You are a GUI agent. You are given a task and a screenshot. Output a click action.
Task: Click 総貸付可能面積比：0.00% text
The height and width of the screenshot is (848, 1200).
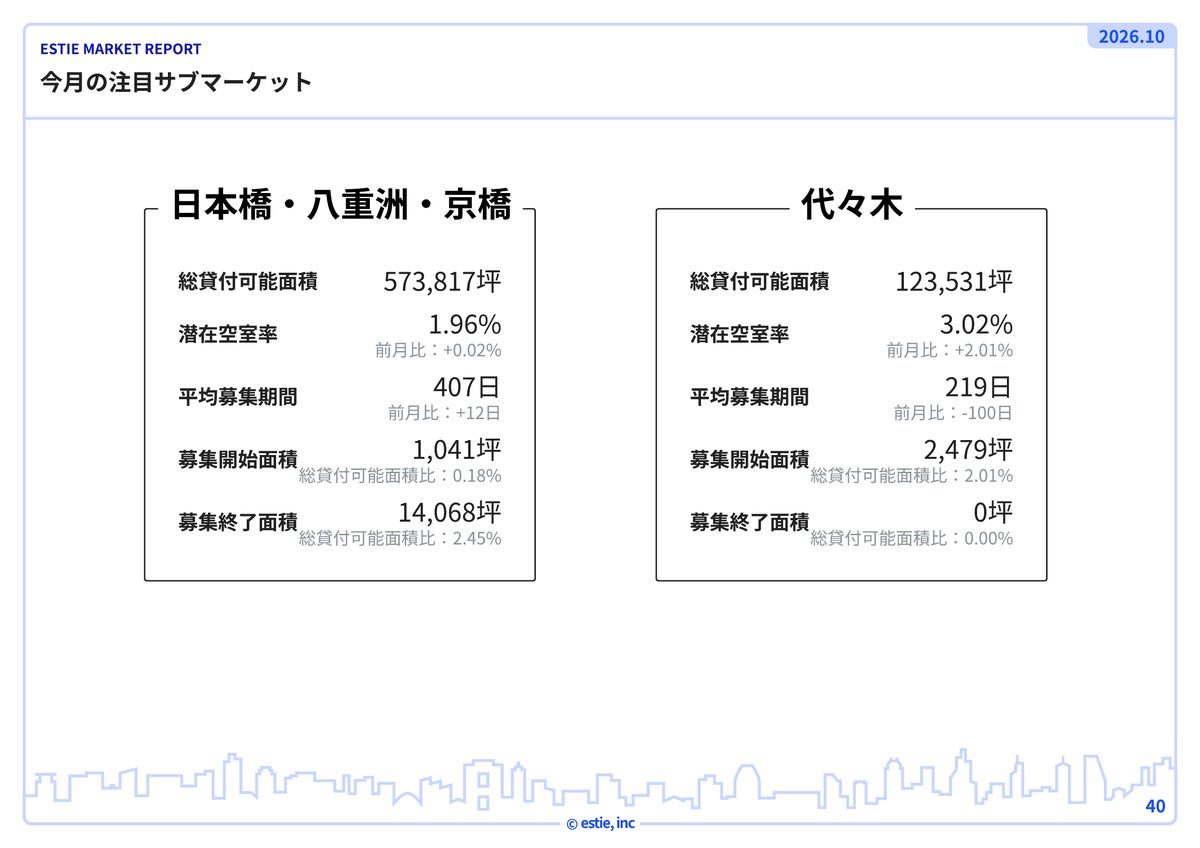tap(912, 538)
